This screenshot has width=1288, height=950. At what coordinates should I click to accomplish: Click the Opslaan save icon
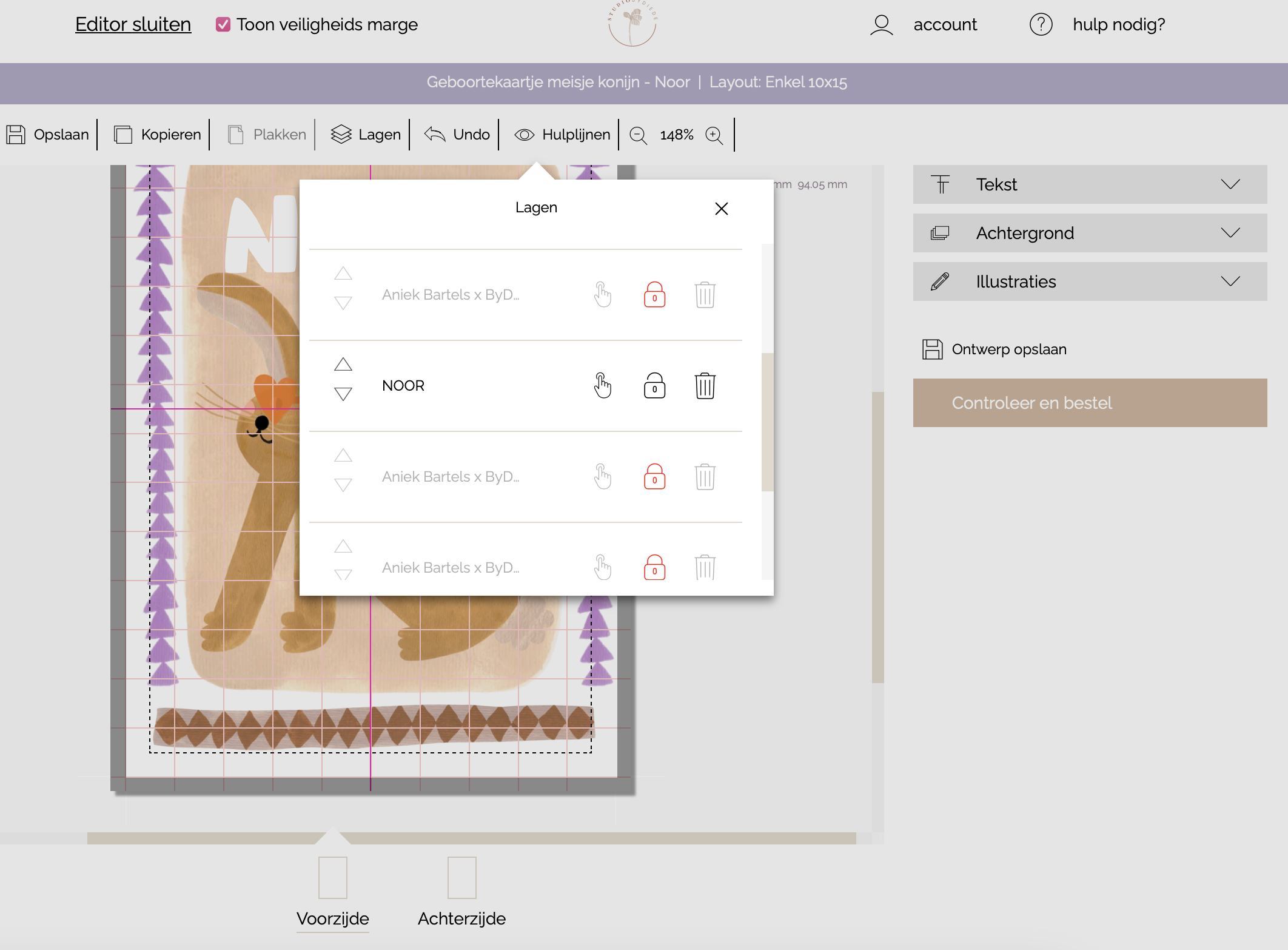coord(16,135)
